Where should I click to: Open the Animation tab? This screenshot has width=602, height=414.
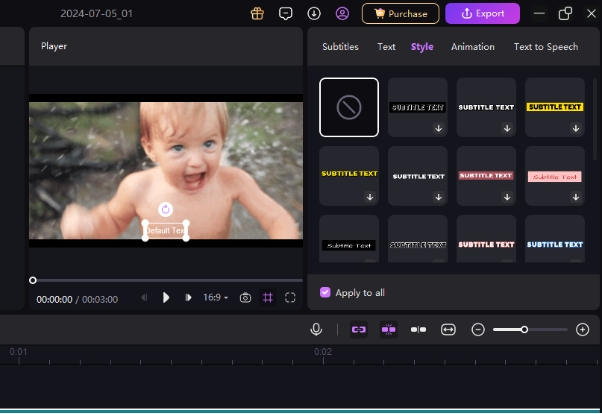(473, 47)
